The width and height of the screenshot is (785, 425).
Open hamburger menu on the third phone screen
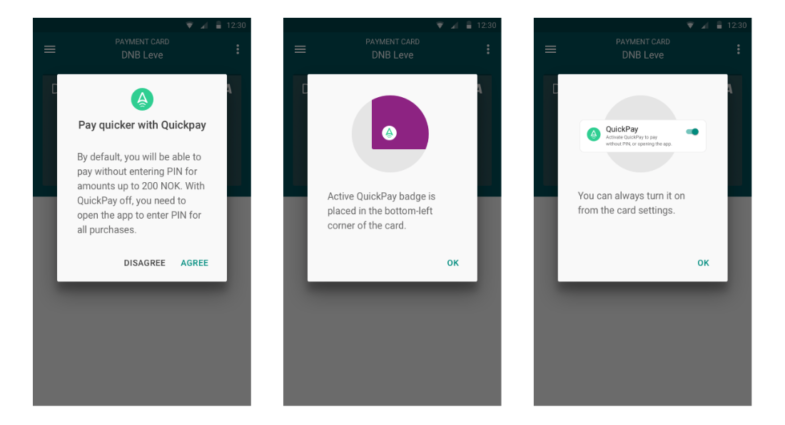click(x=550, y=49)
